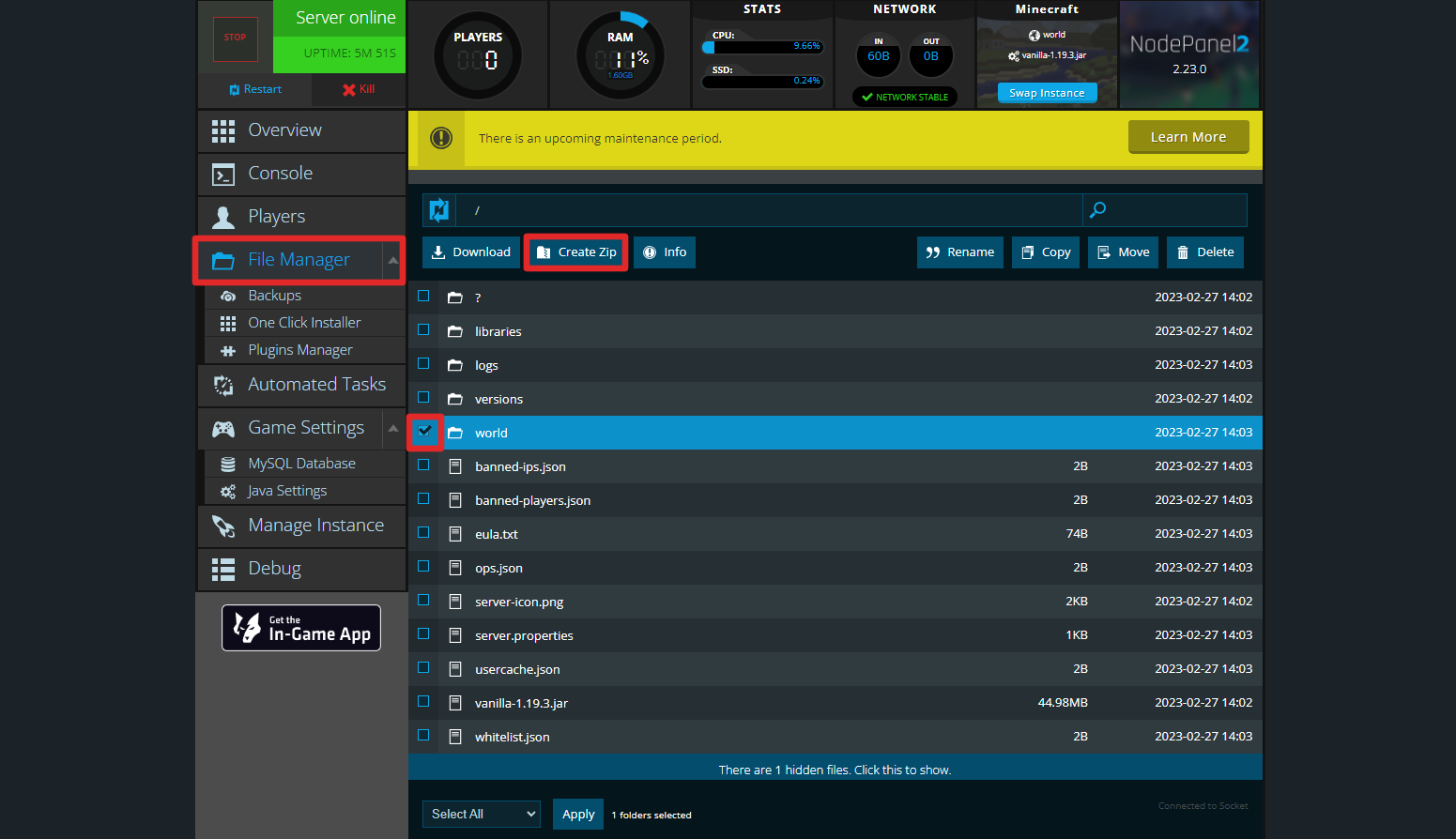This screenshot has height=839, width=1456.
Task: Click the Learn More button
Action: point(1188,137)
